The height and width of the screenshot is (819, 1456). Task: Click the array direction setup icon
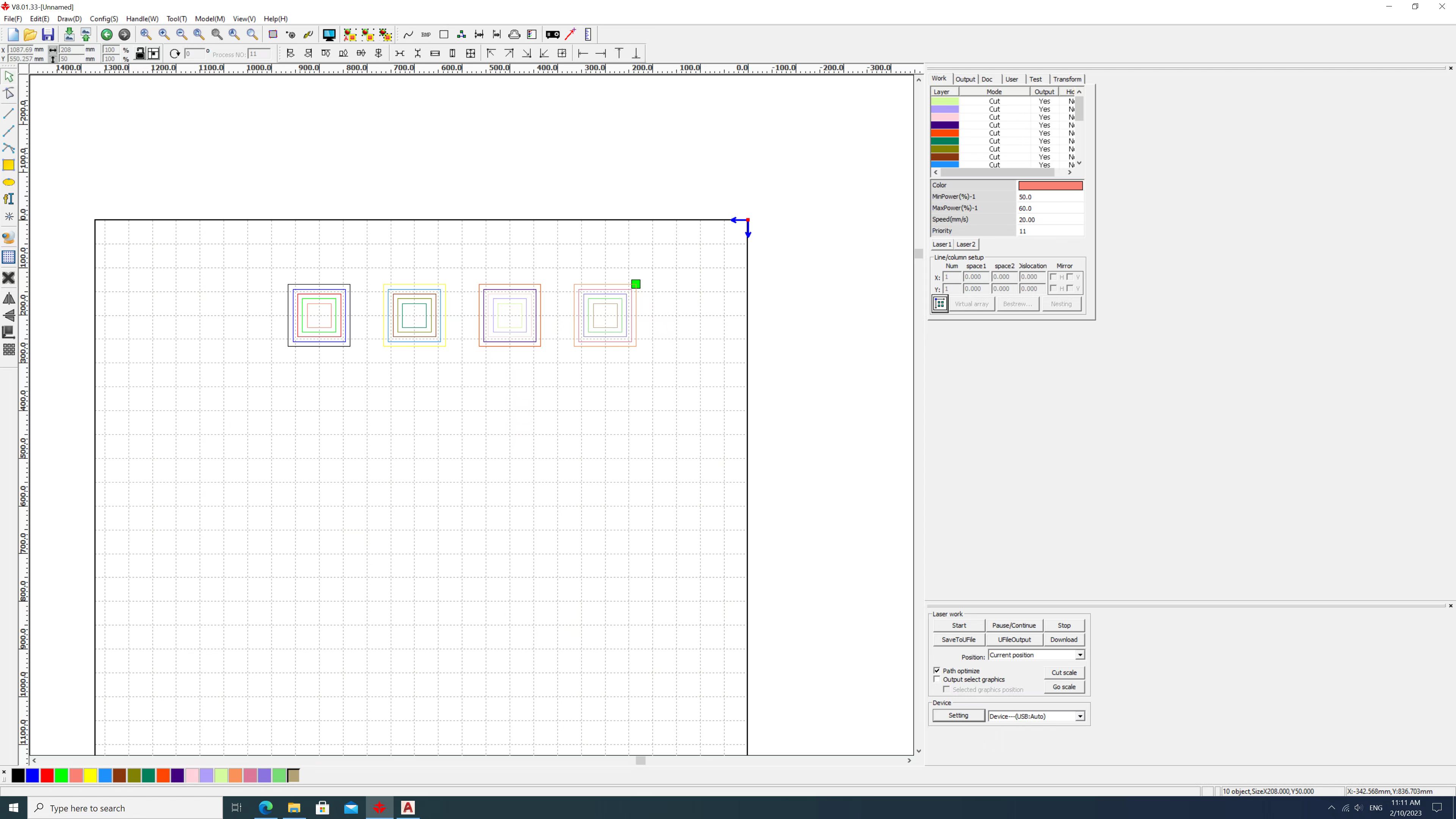[940, 304]
